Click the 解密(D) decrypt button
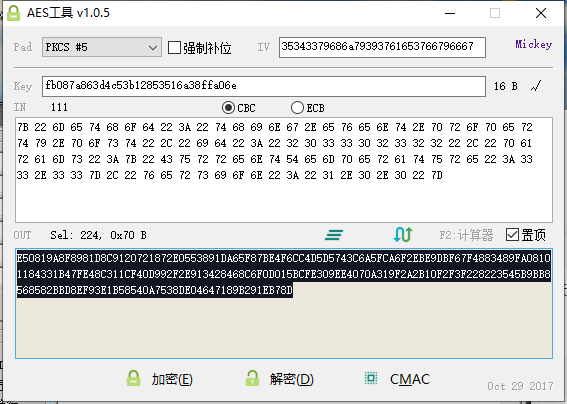Screen dimensions: 567x404 [x=280, y=379]
